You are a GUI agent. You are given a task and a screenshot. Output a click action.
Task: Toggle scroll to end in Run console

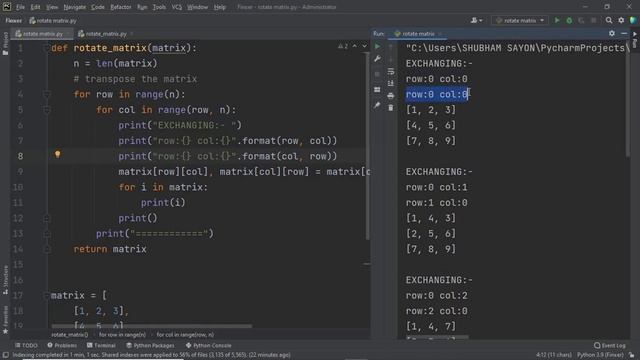coord(391,83)
